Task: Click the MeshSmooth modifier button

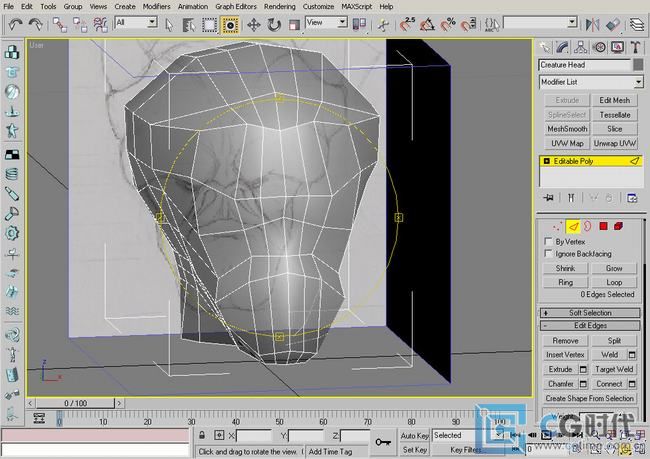Action: 567,129
